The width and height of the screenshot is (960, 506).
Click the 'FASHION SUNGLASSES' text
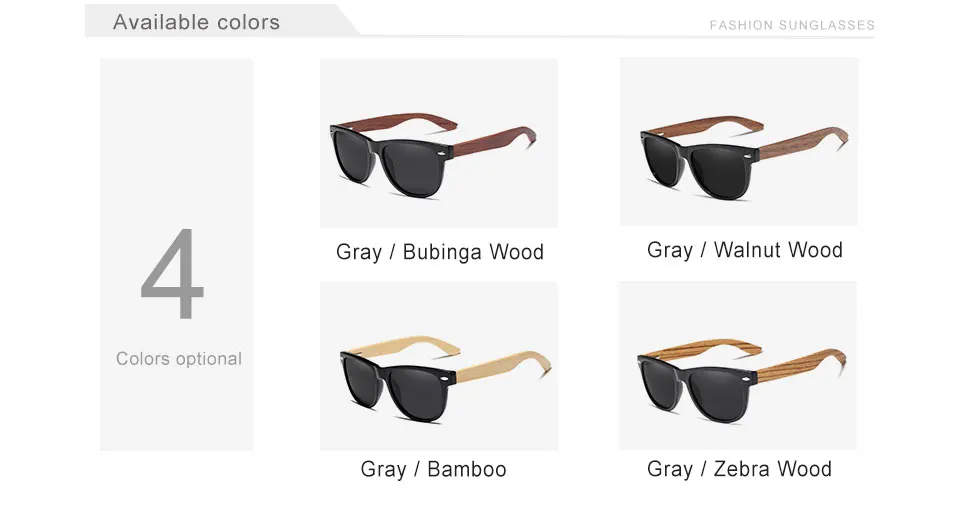[792, 25]
